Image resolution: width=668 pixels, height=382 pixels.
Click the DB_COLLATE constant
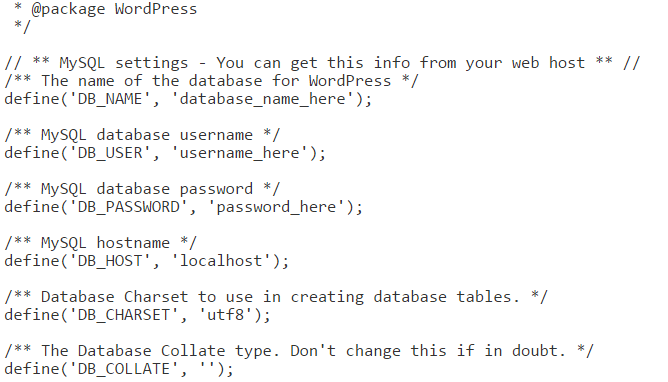click(x=124, y=369)
